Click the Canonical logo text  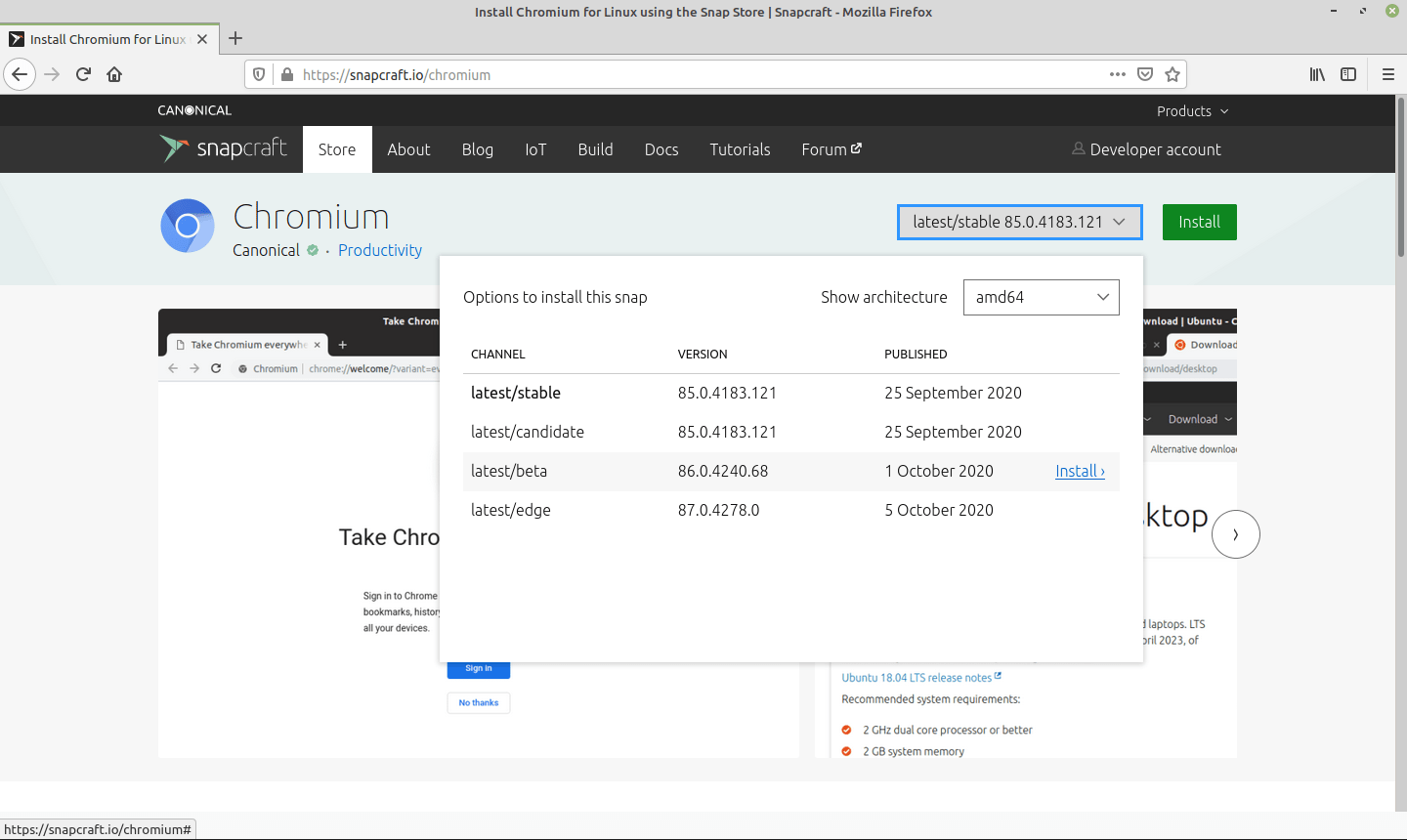(x=194, y=110)
